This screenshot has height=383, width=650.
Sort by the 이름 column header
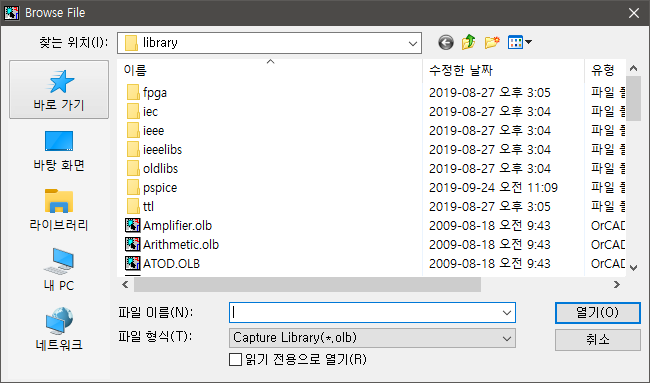tap(269, 70)
